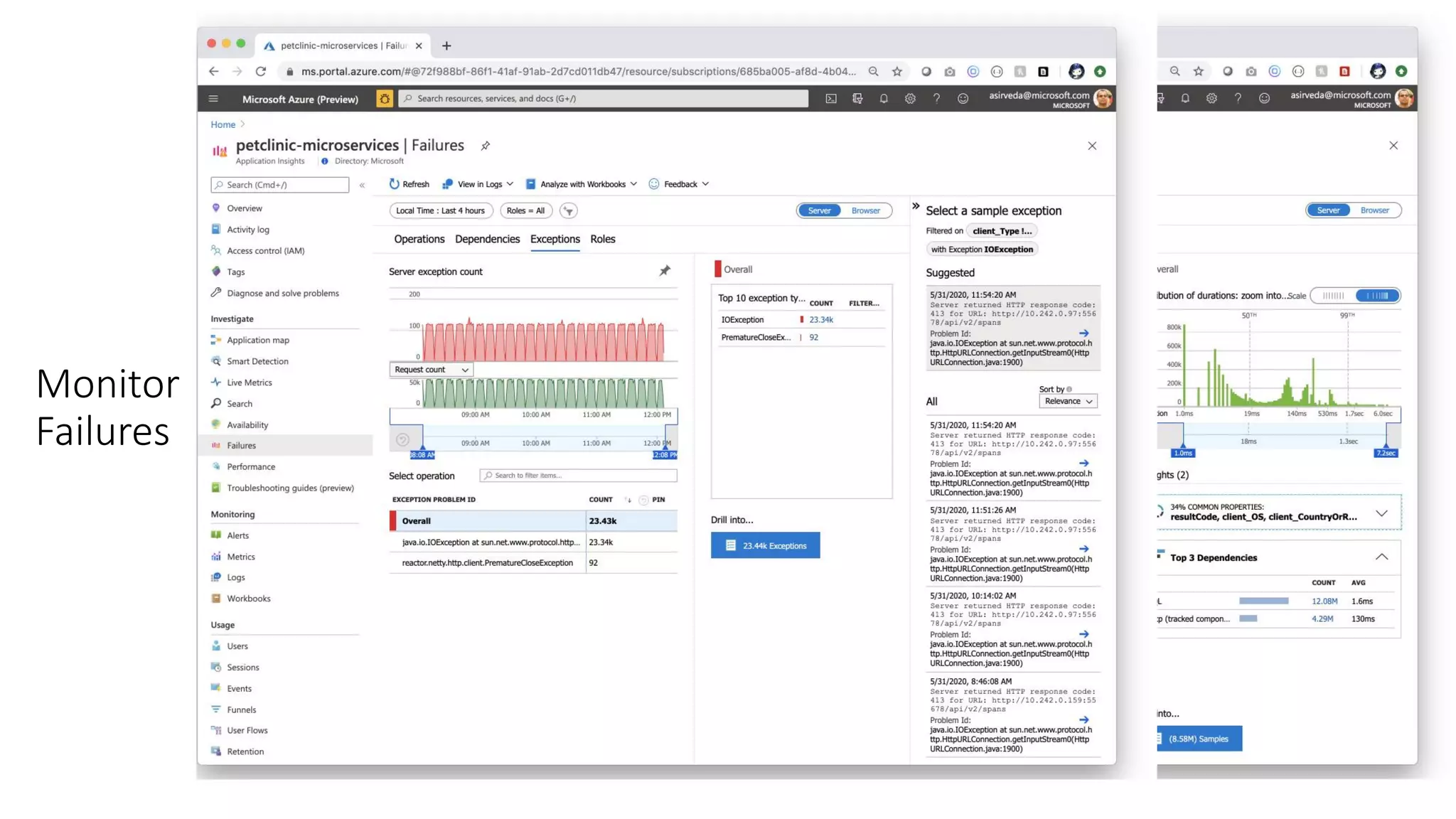Open the Azure Cloud Shell icon
This screenshot has height=819, width=1456.
pos(830,99)
